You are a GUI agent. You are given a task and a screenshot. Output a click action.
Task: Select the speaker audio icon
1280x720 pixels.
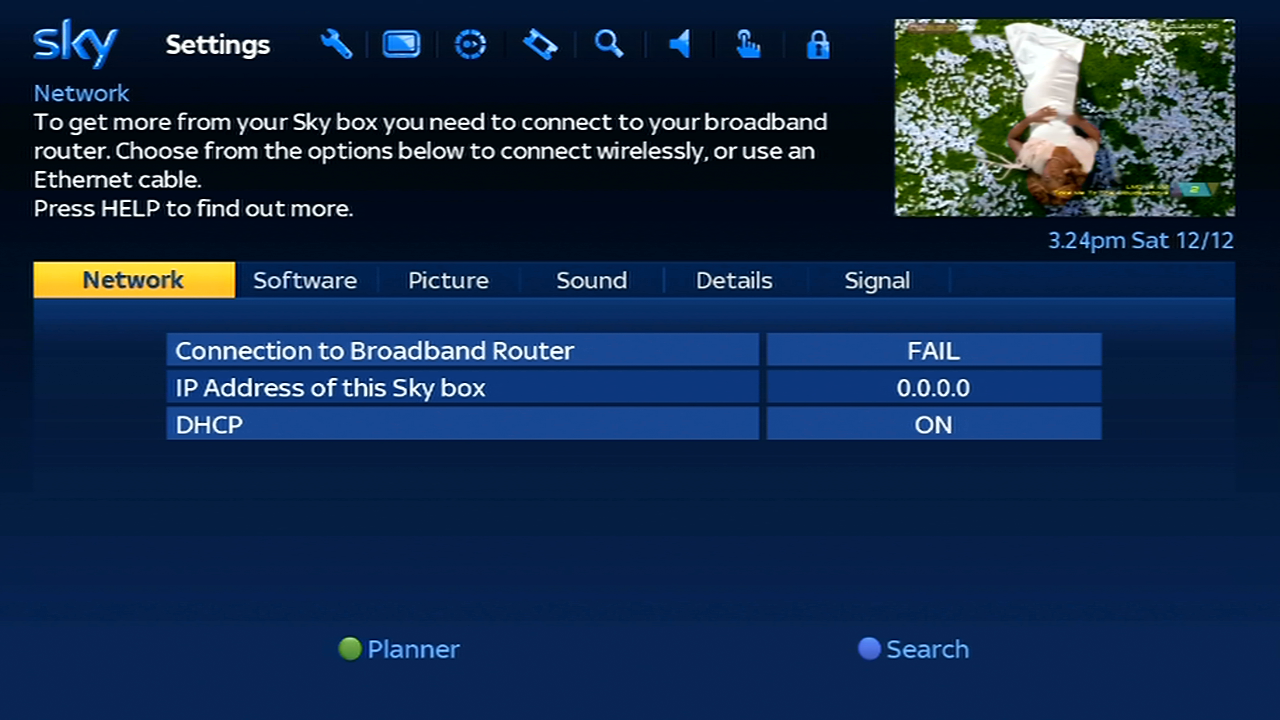680,44
